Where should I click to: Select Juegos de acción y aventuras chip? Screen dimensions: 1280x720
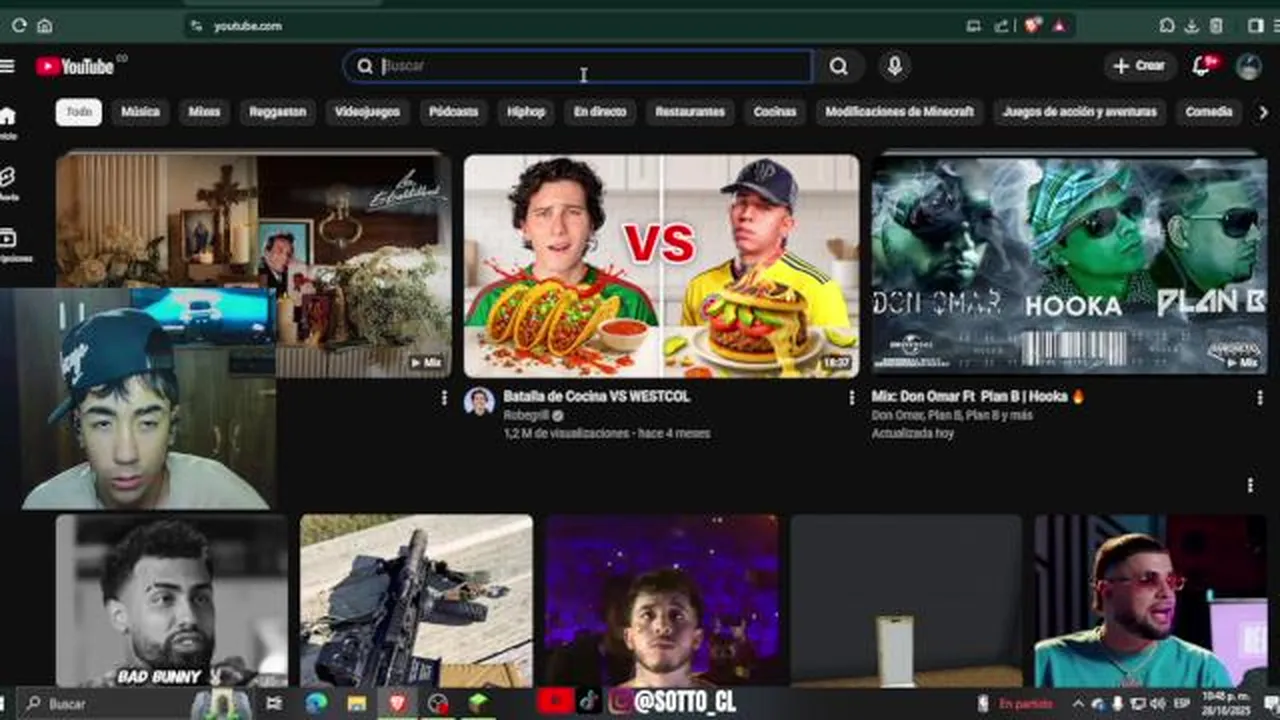1079,112
